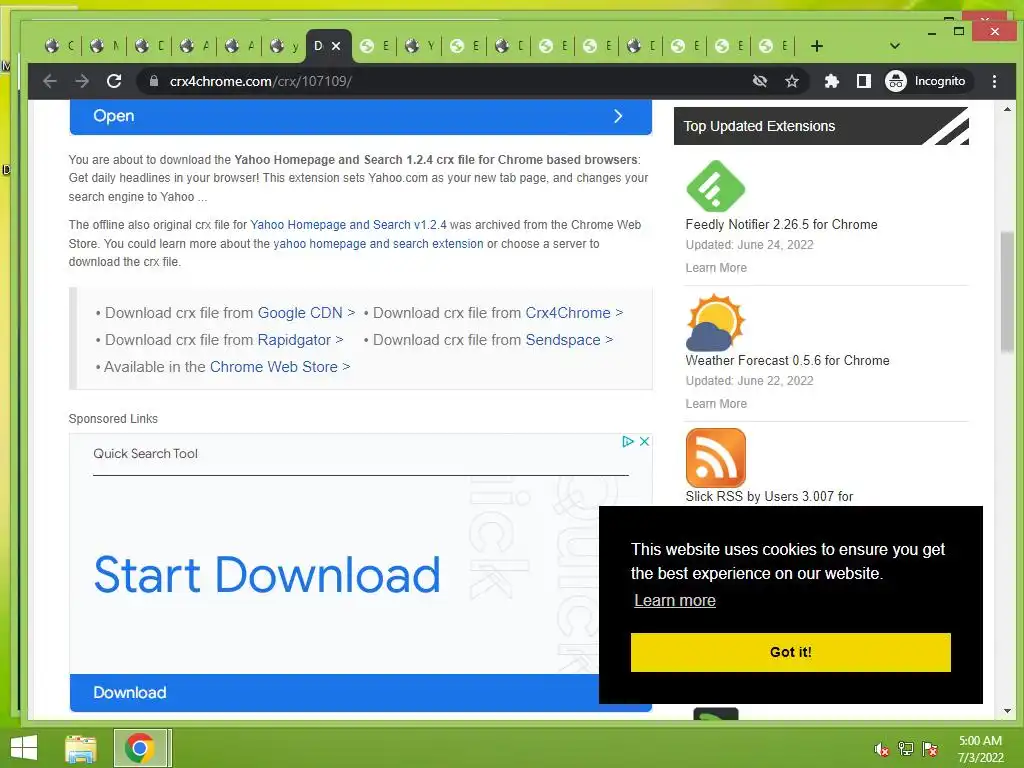Click Learn more in the cookie notice
The width and height of the screenshot is (1024, 768).
pos(675,600)
